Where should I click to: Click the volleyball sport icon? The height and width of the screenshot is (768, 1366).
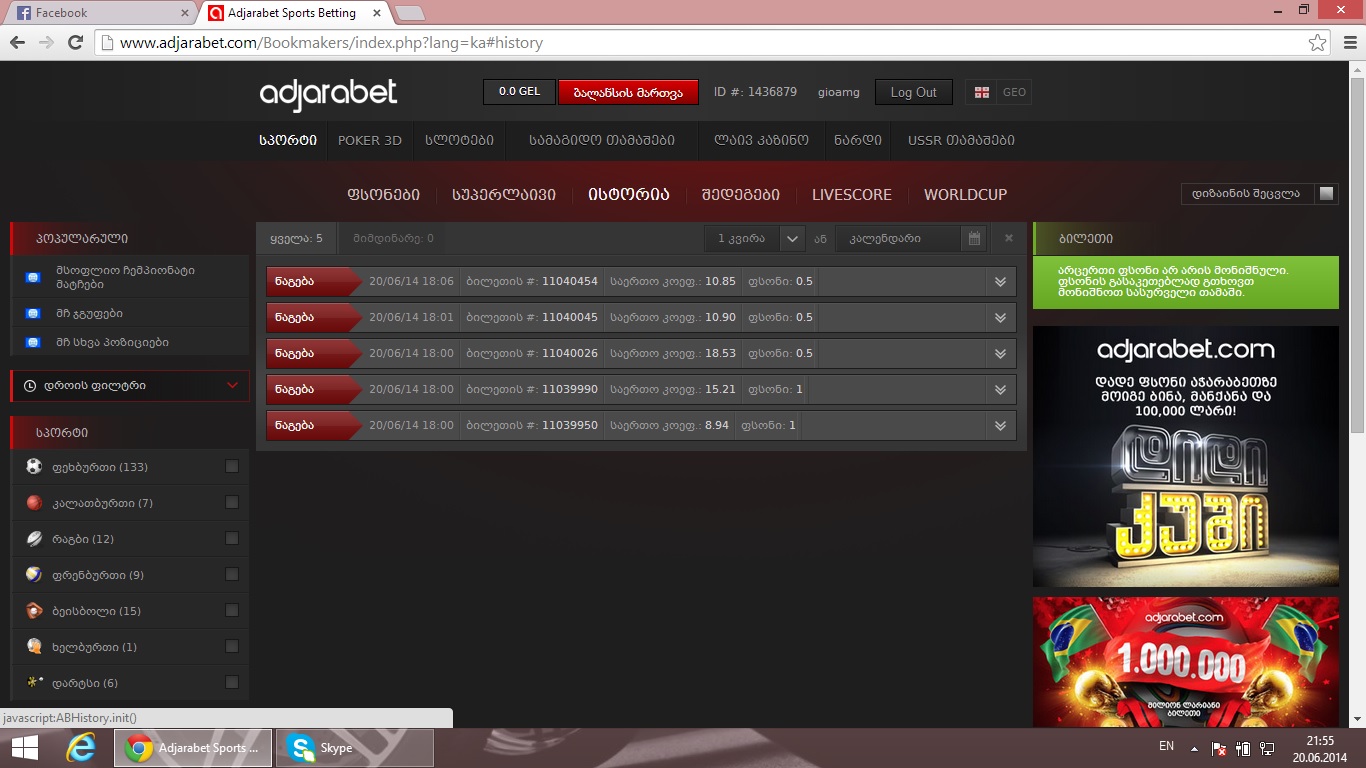pos(34,575)
